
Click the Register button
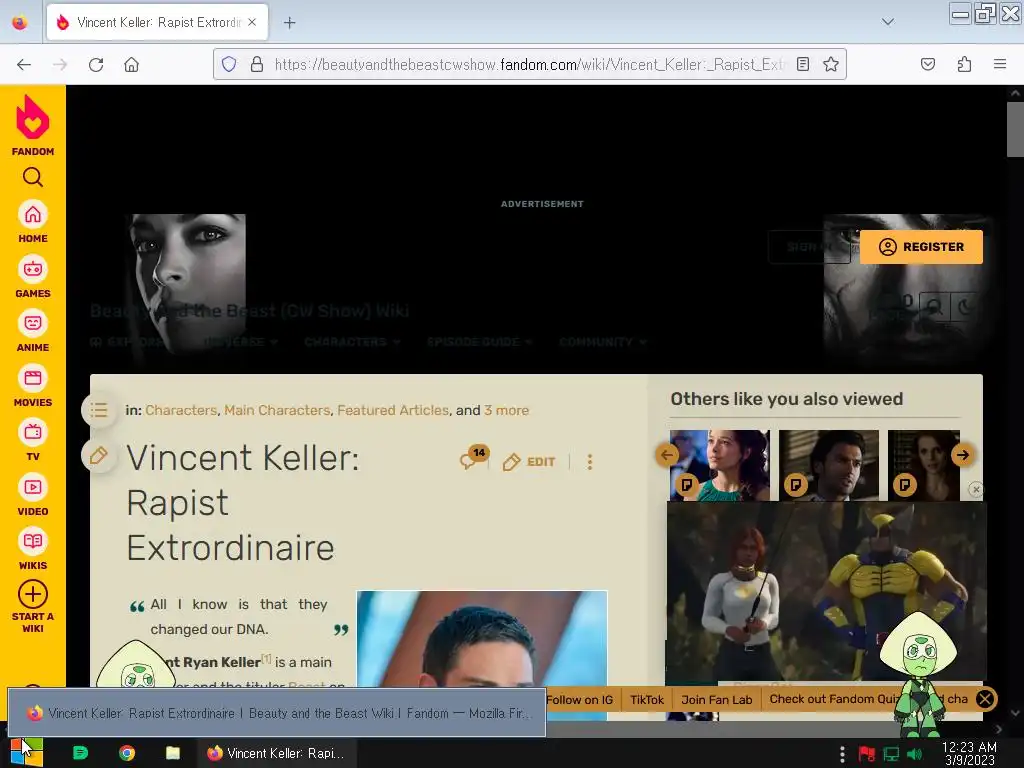click(921, 247)
